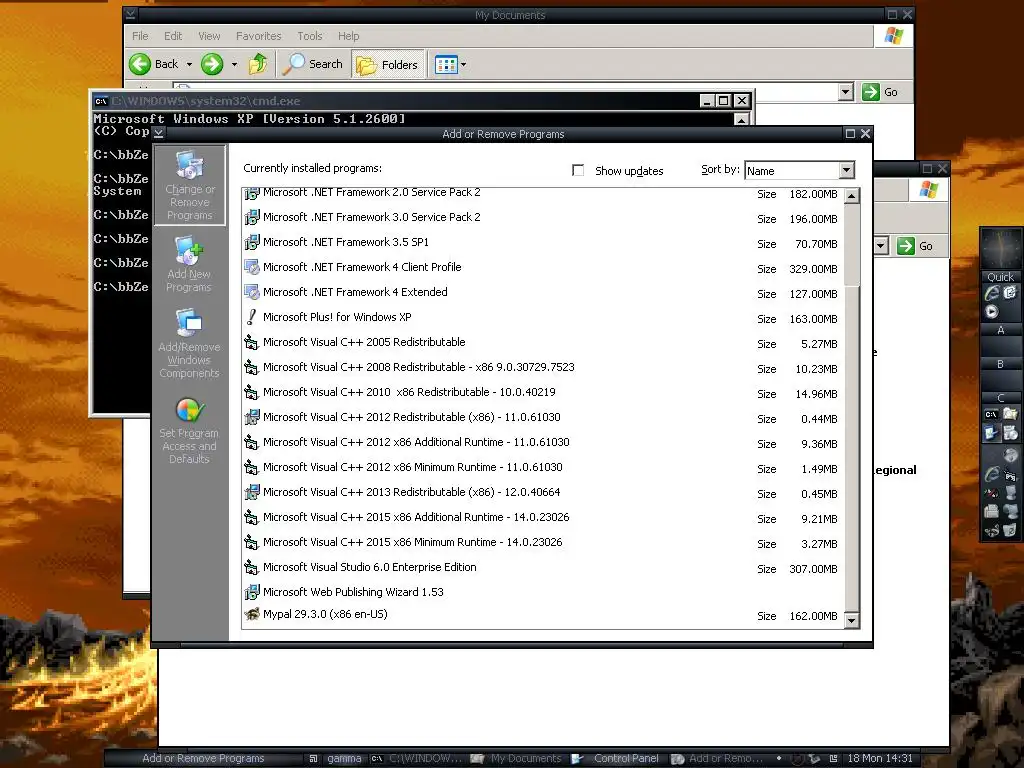
Task: Select Visual C++ 2012 x86 Additional Runtime
Action: tap(543, 443)
